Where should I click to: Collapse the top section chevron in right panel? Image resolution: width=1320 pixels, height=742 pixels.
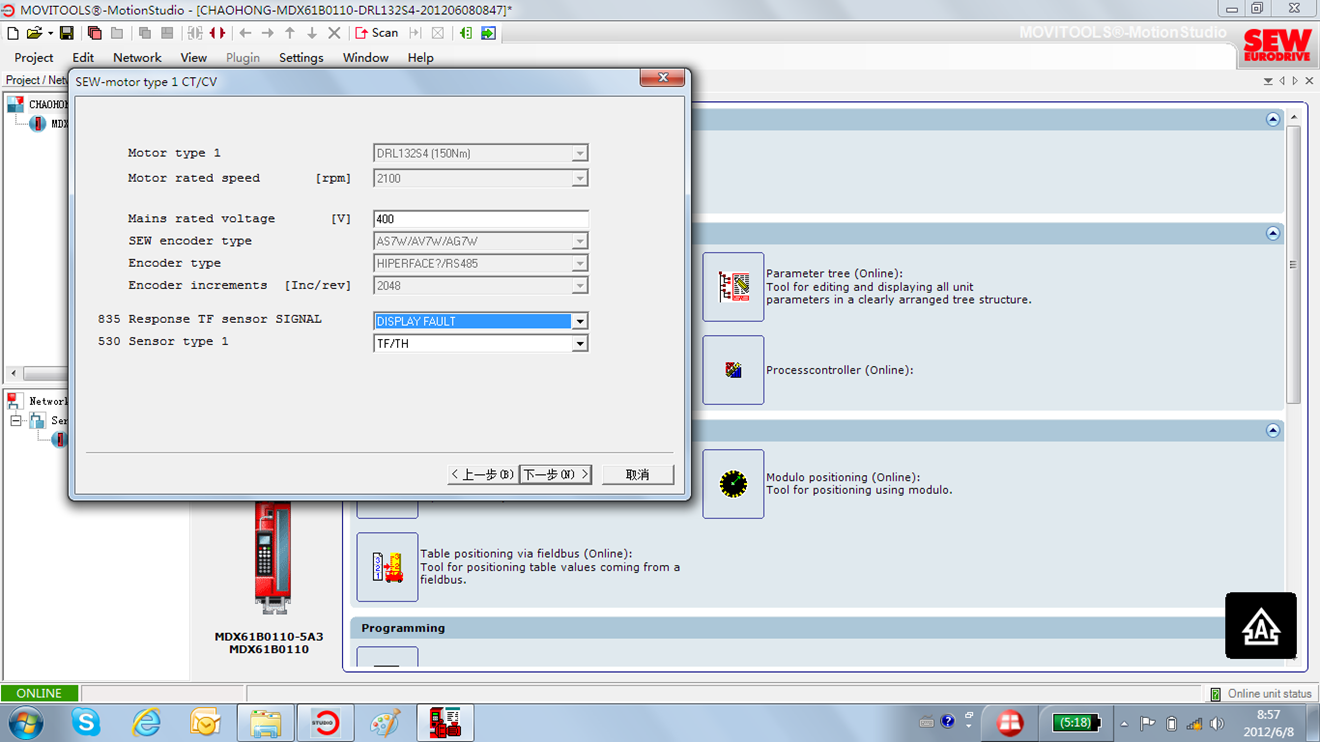pyautogui.click(x=1272, y=119)
